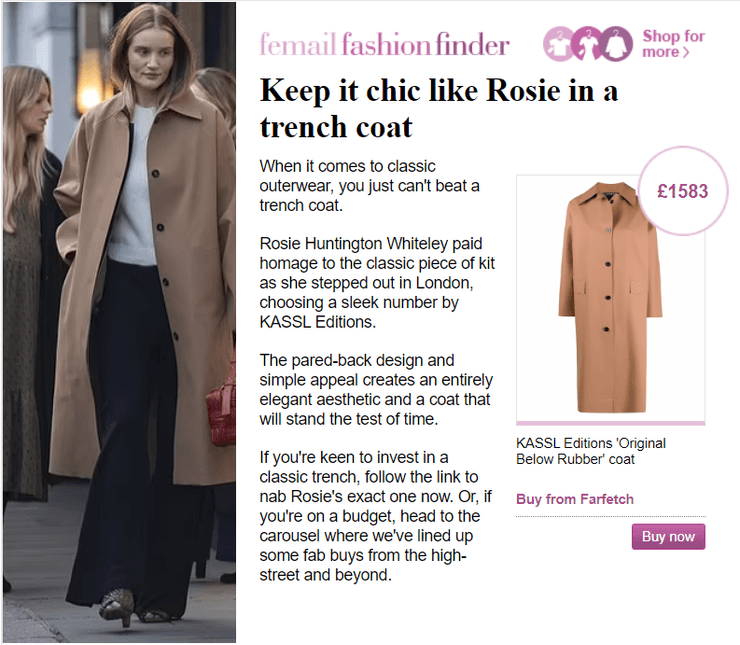
Task: Click the paragraph starting 'The pared-back design'
Action: [x=376, y=390]
